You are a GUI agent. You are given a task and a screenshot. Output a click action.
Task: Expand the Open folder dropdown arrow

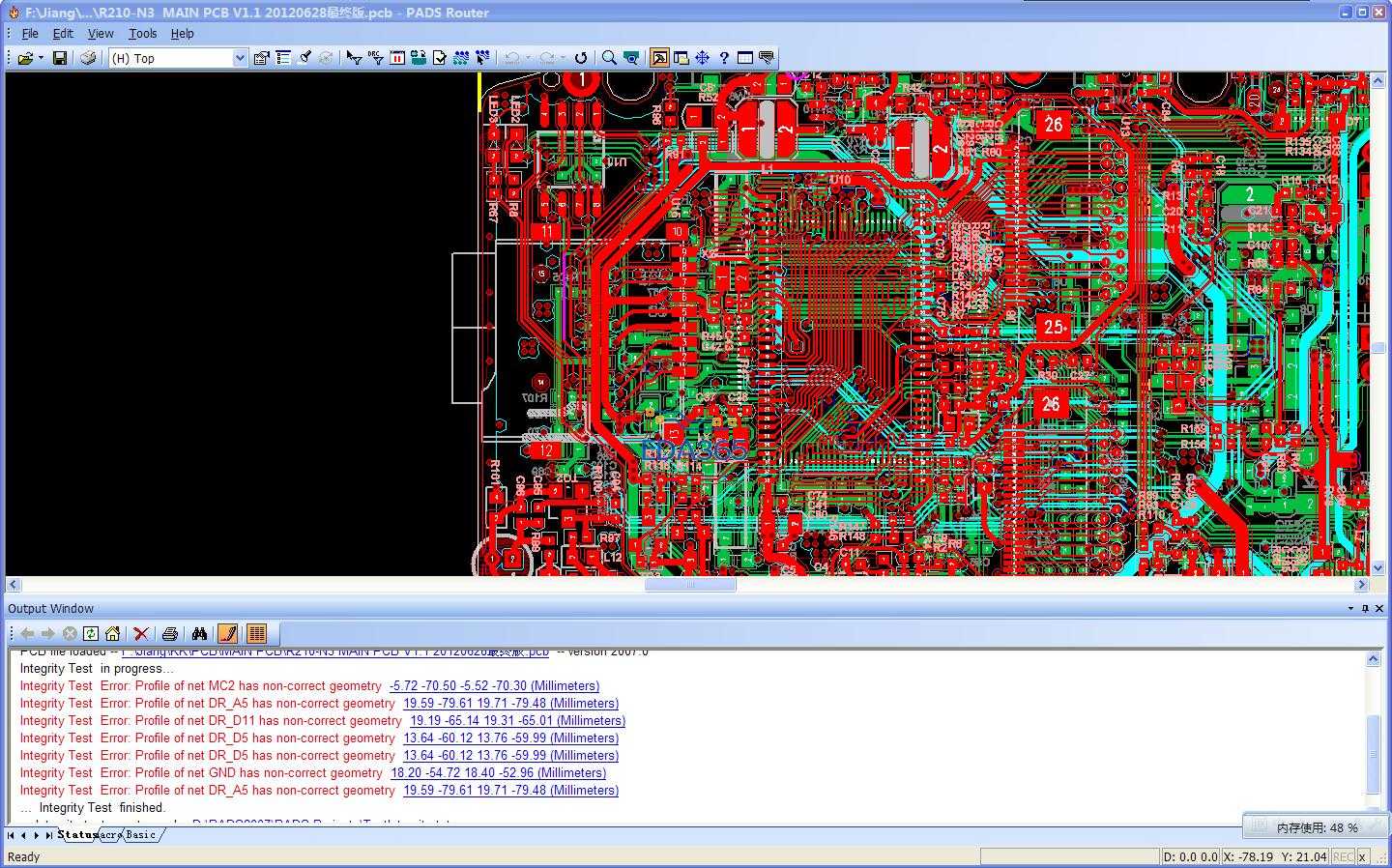point(41,58)
